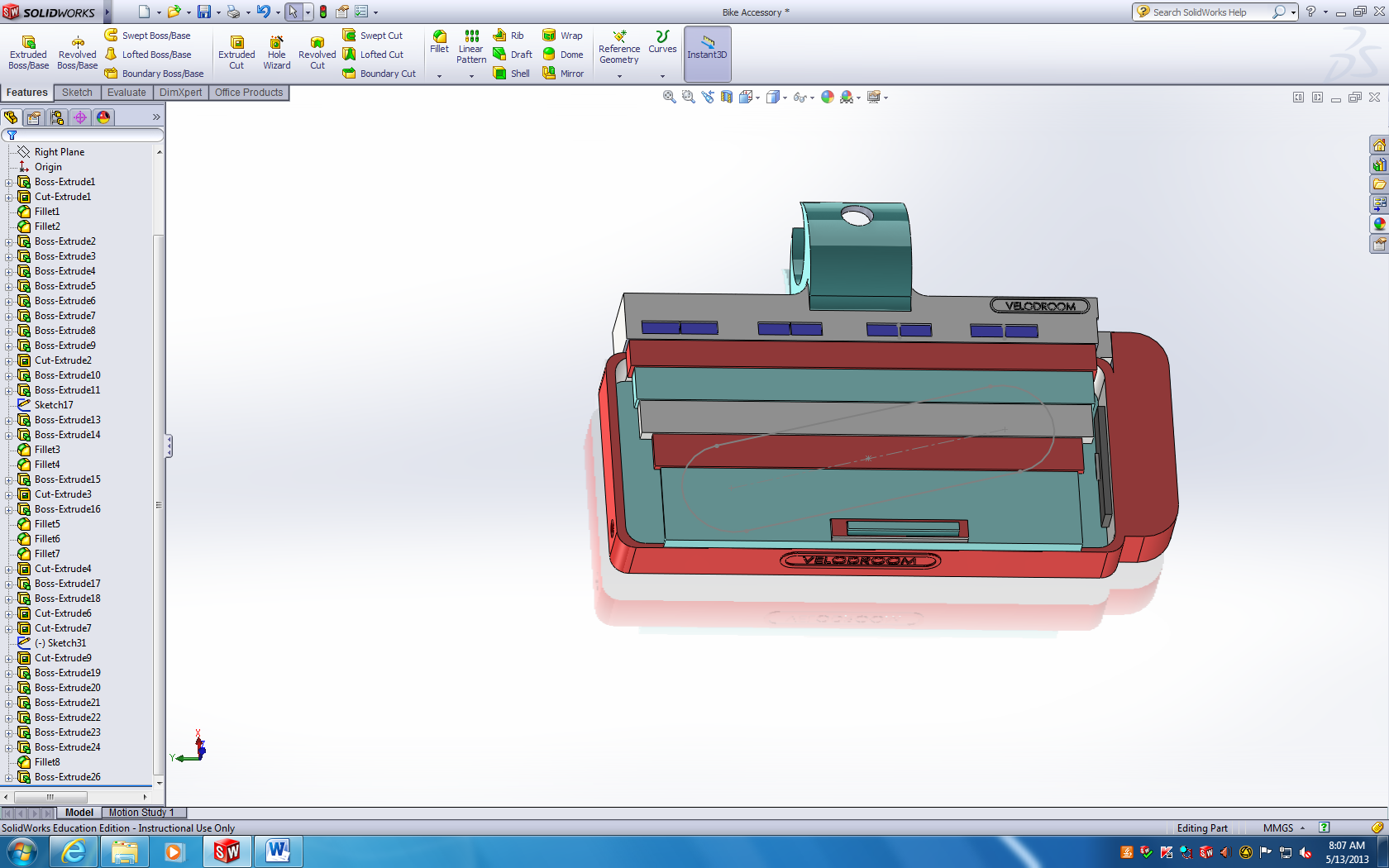This screenshot has height=868, width=1389.
Task: Select the Swept Cut command
Action: point(373,36)
